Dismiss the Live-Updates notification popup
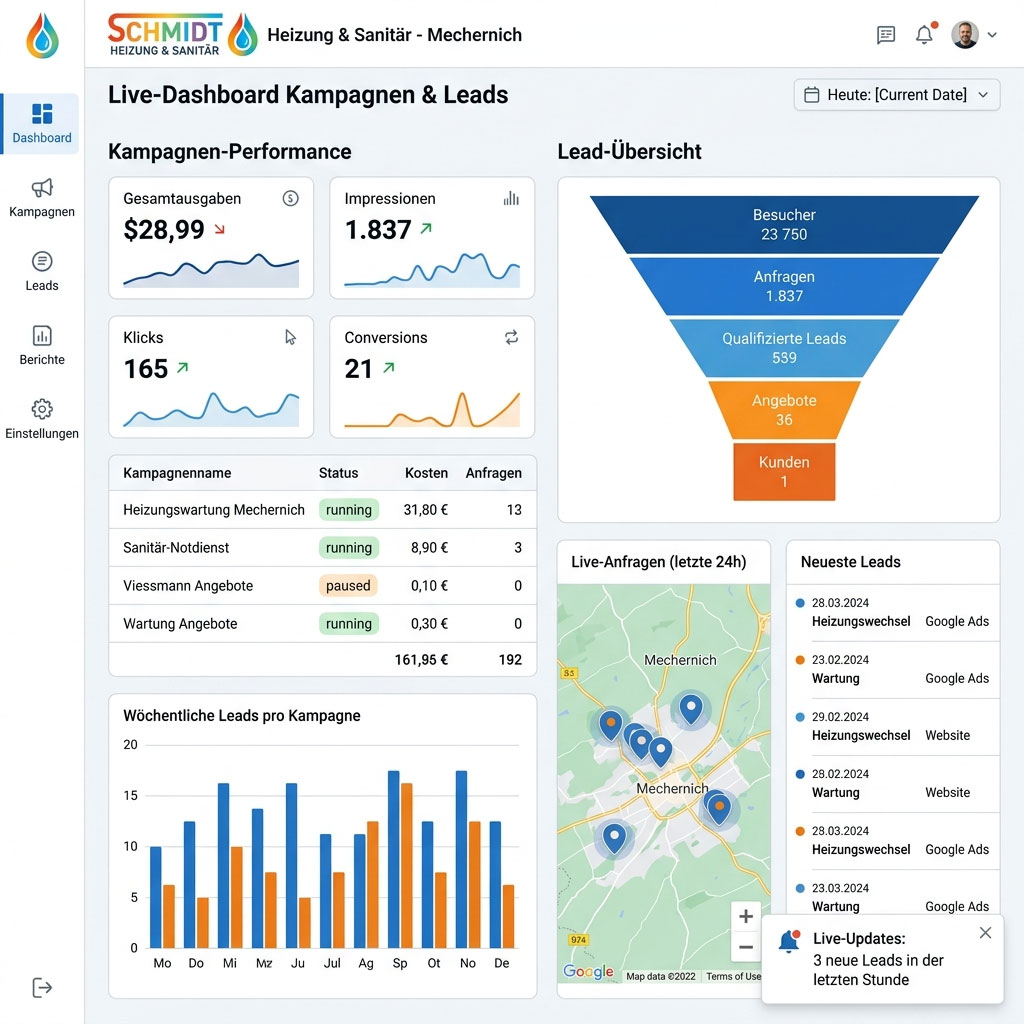Image resolution: width=1024 pixels, height=1024 pixels. point(985,931)
